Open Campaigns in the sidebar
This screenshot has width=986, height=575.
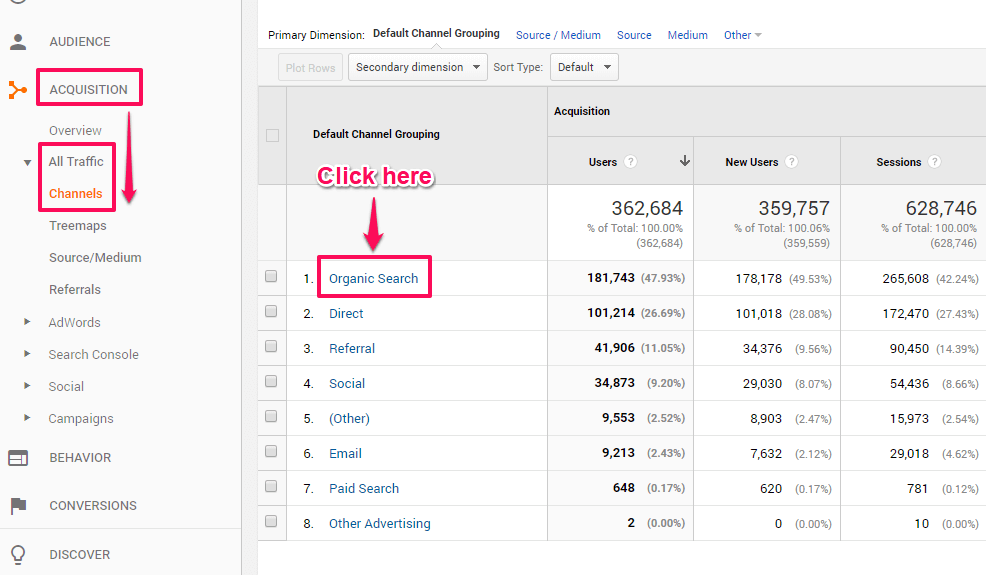(81, 419)
